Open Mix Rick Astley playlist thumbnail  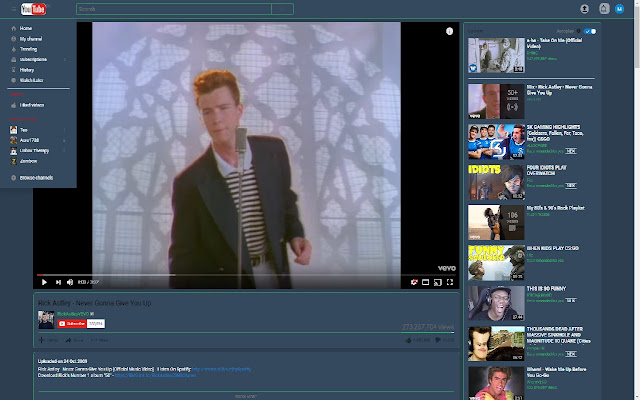coord(496,102)
